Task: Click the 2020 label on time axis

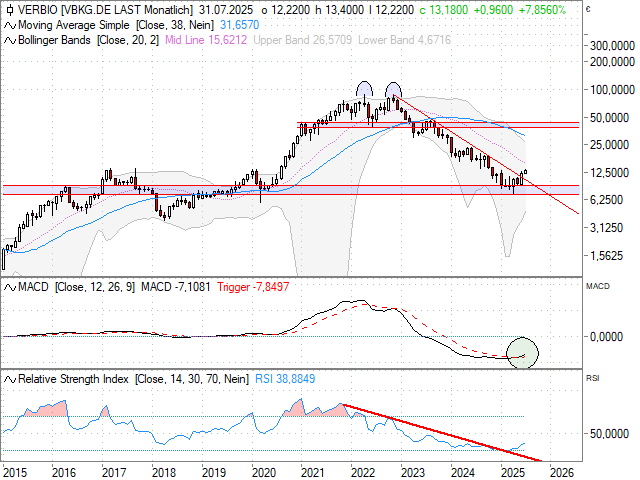Action: click(x=264, y=473)
